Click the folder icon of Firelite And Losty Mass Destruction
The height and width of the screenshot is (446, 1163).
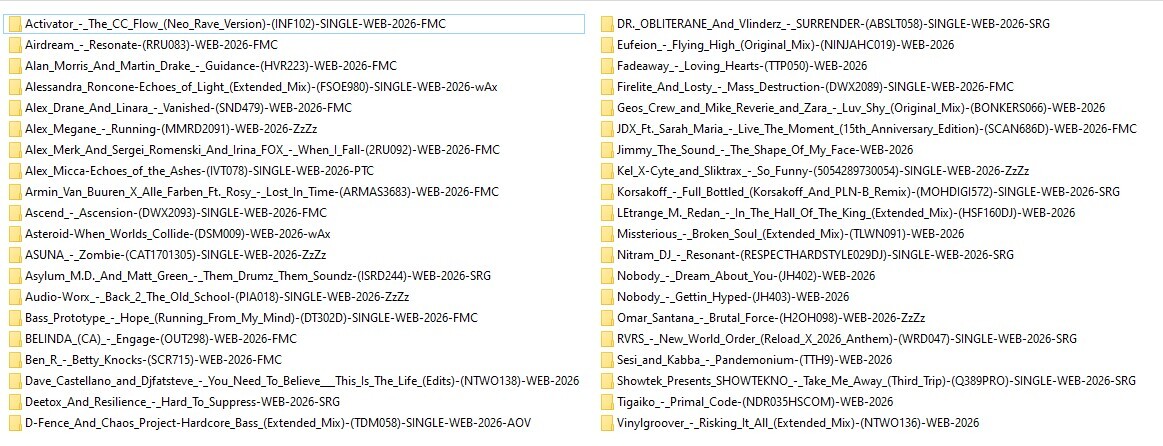click(x=607, y=87)
